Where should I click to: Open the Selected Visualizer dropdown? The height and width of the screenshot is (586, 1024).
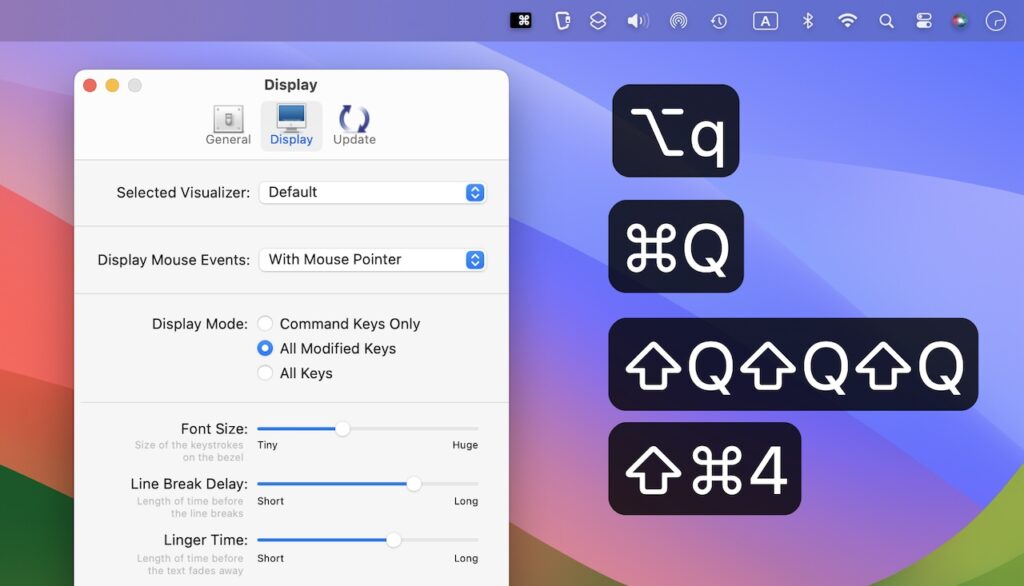pos(372,192)
